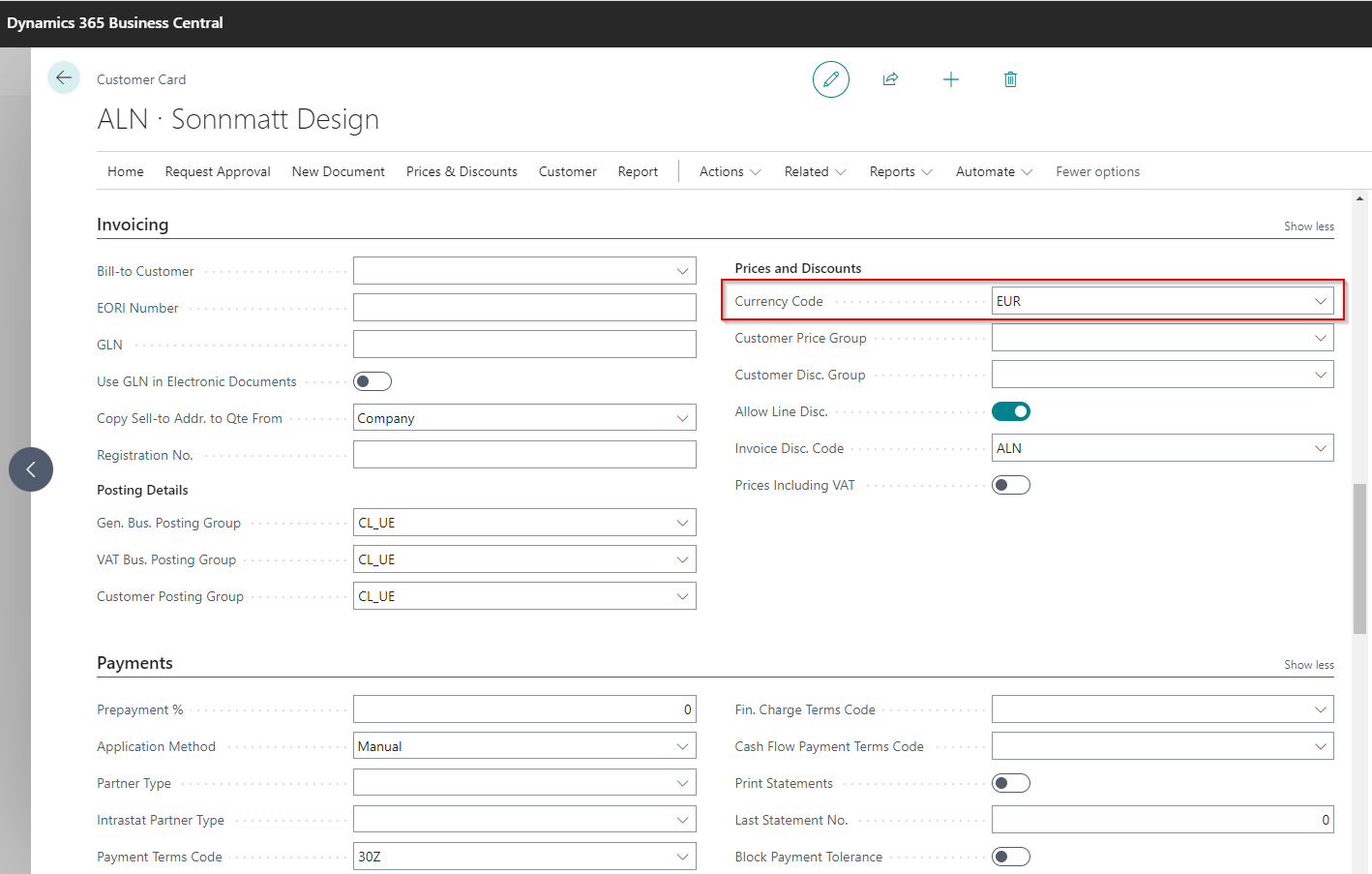Viewport: 1372px width, 874px height.
Task: Click the EORI Number input field
Action: [524, 308]
